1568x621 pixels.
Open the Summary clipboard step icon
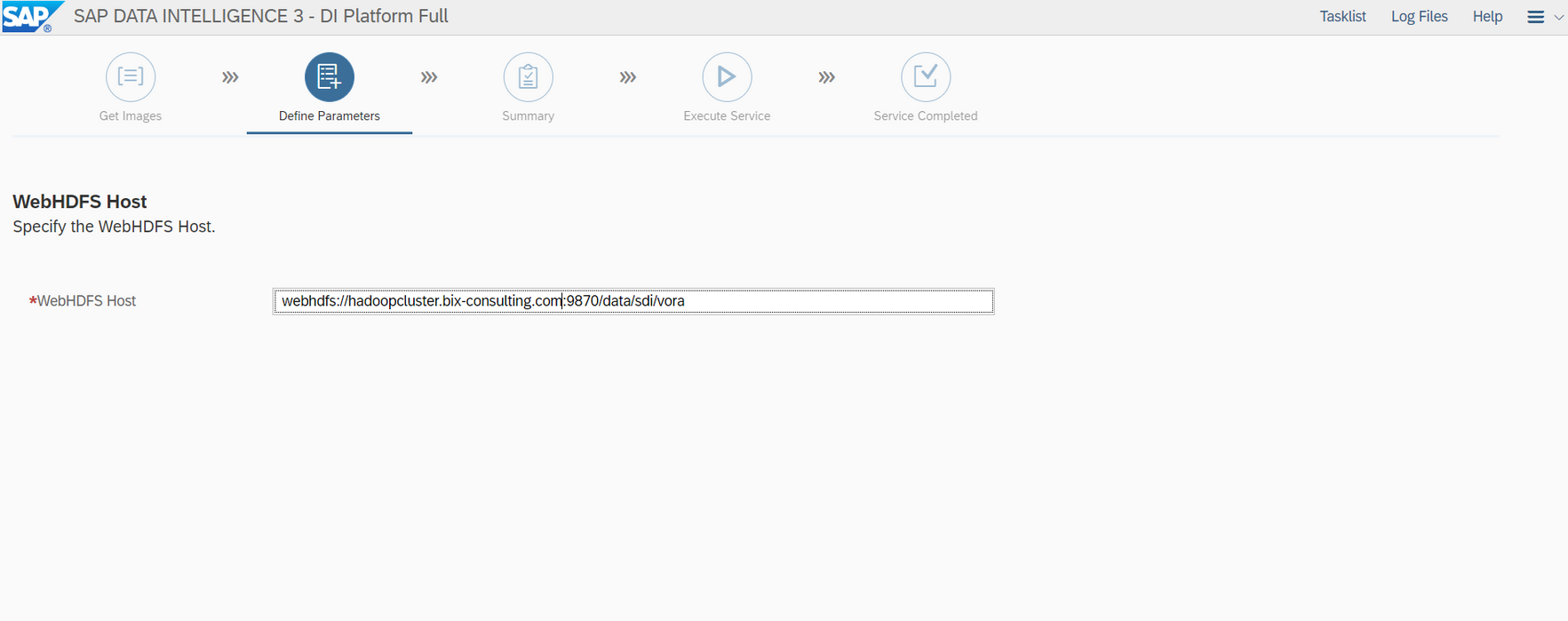[x=529, y=77]
